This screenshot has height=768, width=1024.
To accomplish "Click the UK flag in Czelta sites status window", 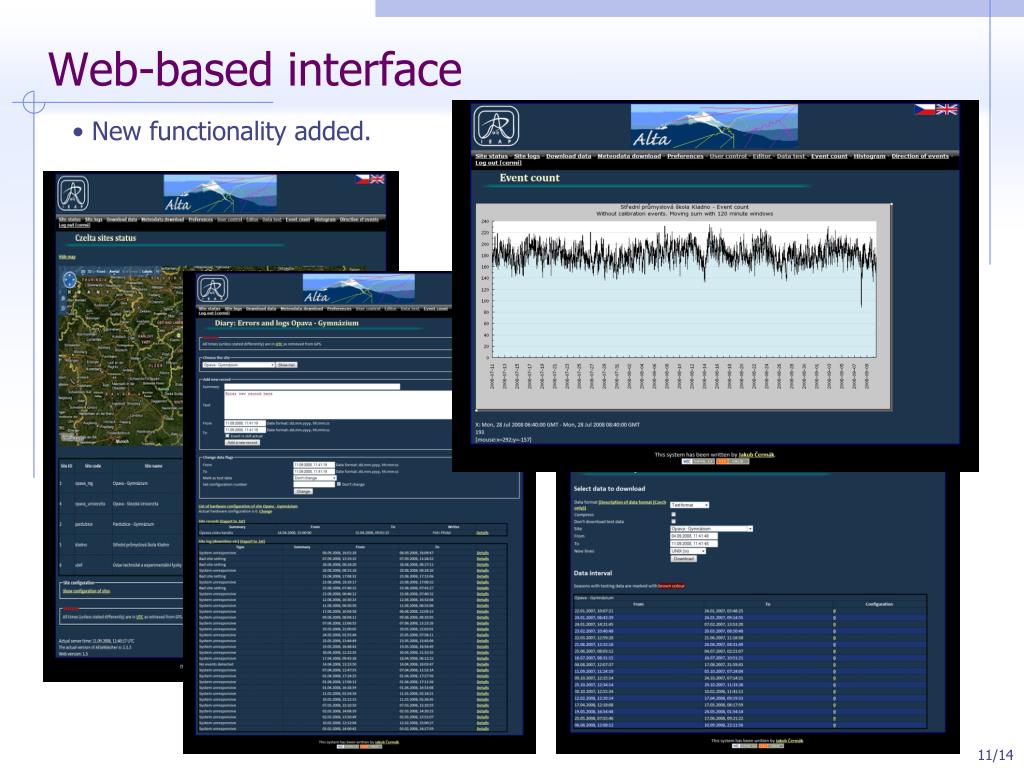I will 377,179.
